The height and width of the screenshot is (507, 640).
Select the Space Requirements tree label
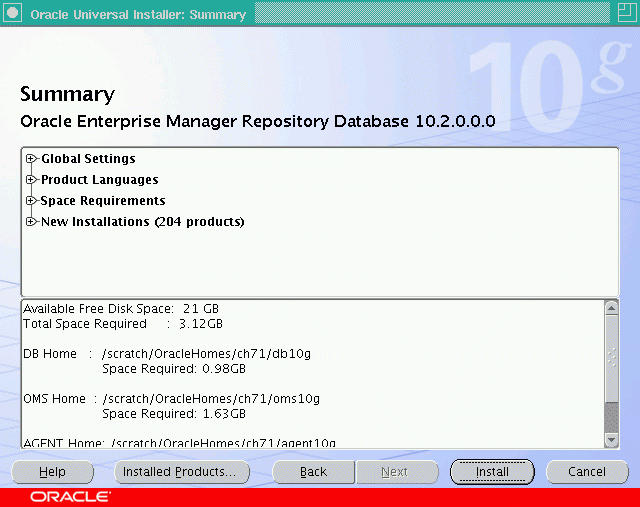point(103,201)
